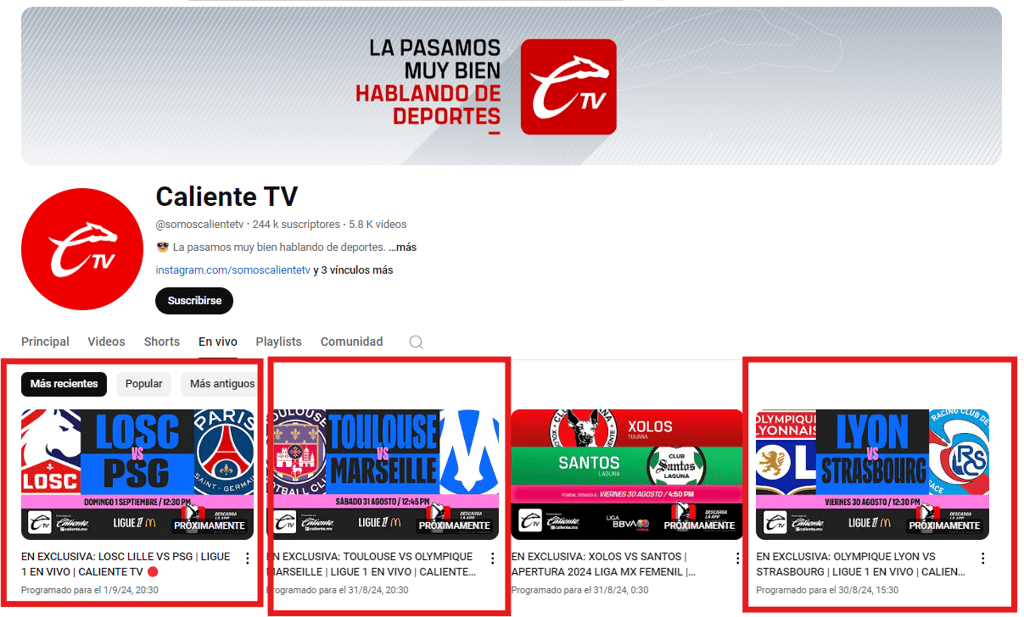
Task: Expand channel description with '...más'
Action: pos(402,247)
